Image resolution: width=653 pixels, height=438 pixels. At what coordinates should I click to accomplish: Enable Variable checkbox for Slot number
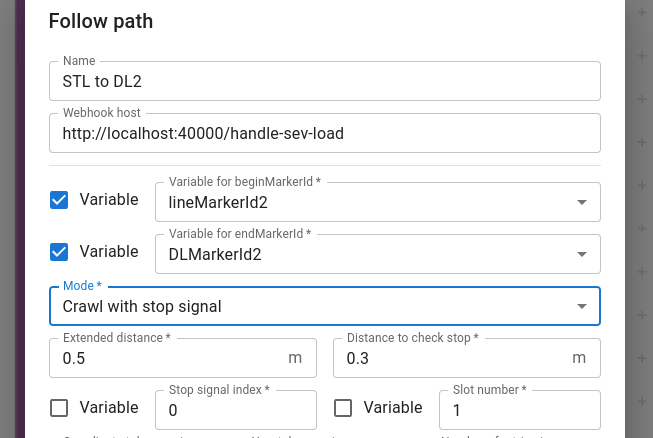coord(343,408)
